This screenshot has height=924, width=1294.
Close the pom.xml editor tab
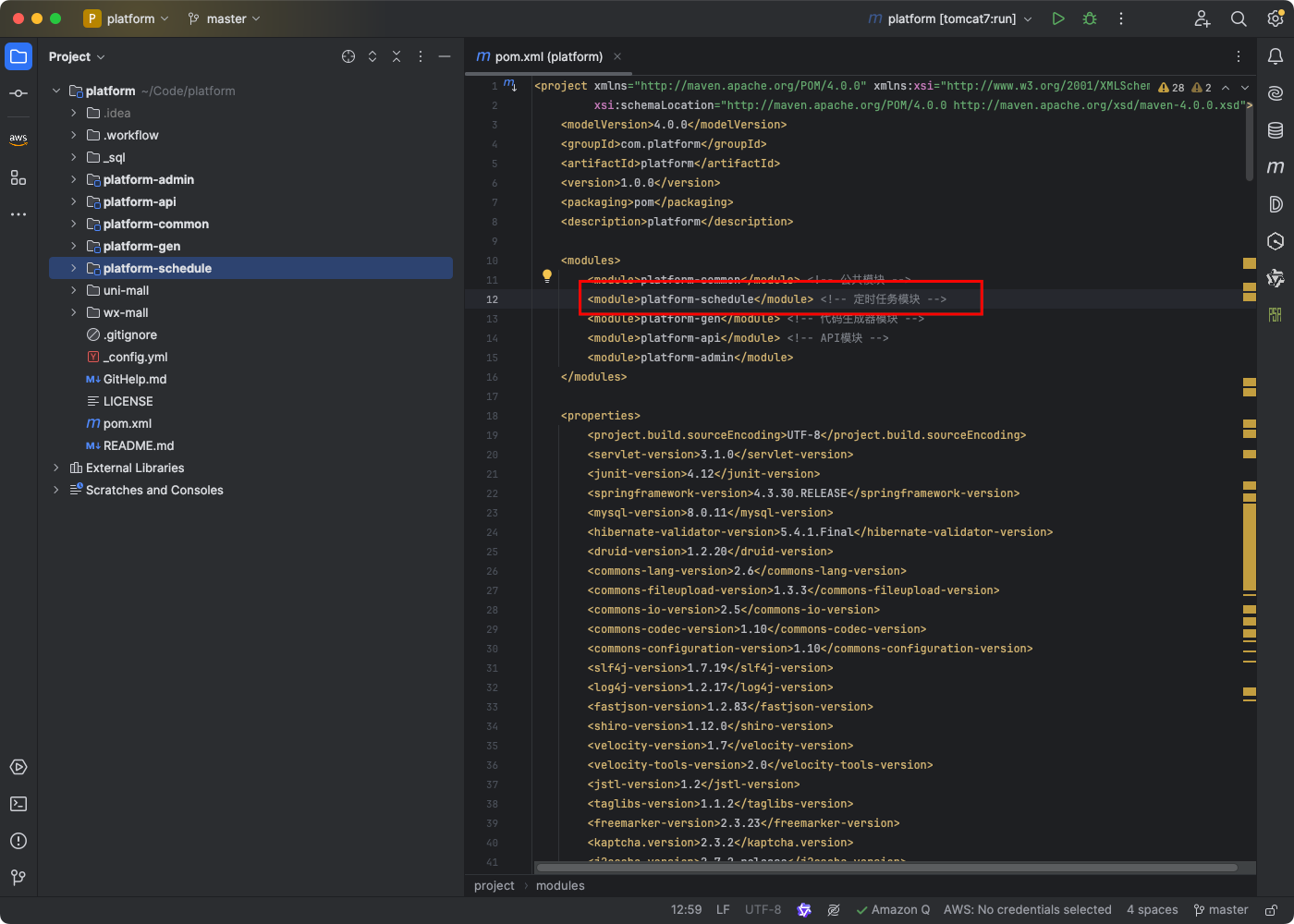pos(617,56)
